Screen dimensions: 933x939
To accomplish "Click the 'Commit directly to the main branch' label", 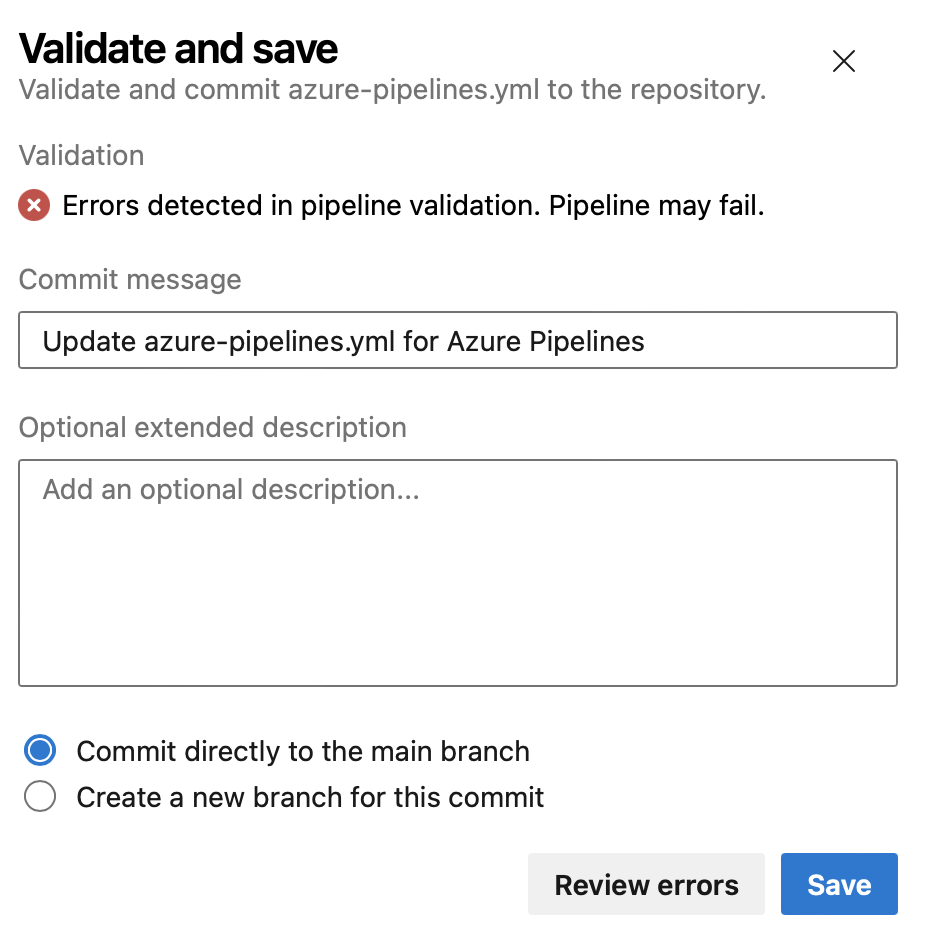I will (x=303, y=751).
